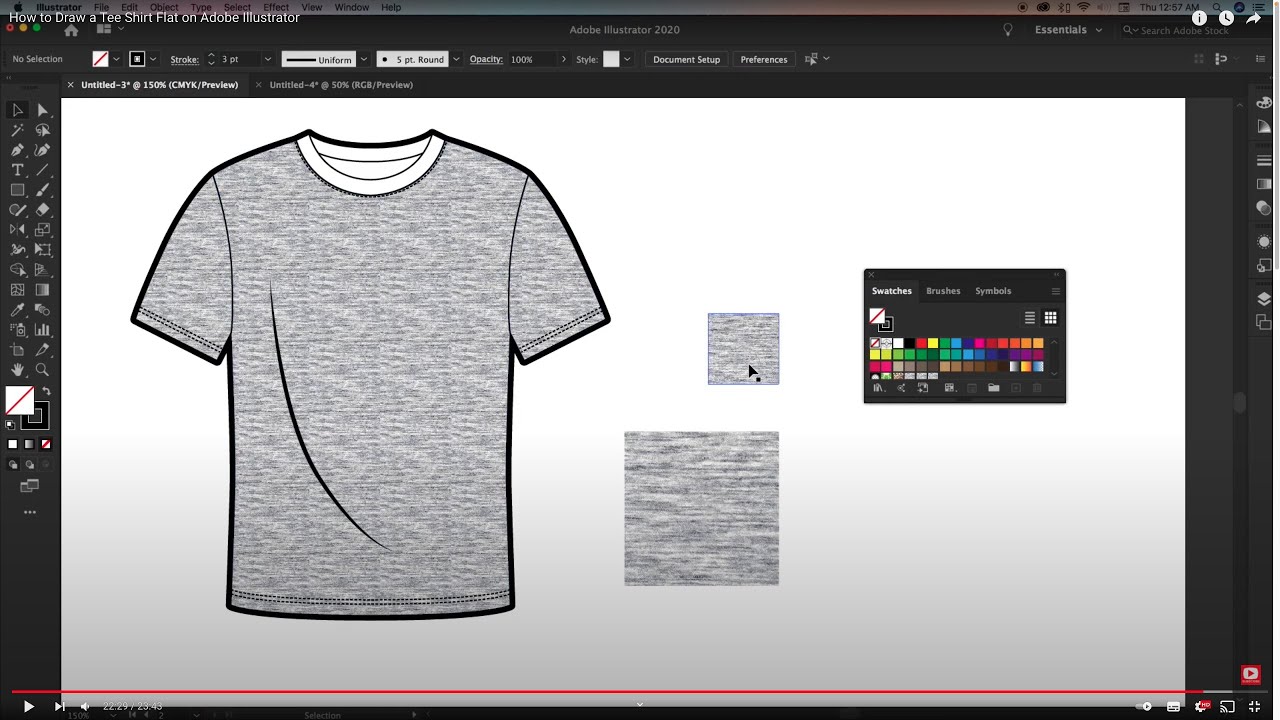Screen dimensions: 1280x720
Task: Select the Shape Builder tool
Action: (17, 270)
